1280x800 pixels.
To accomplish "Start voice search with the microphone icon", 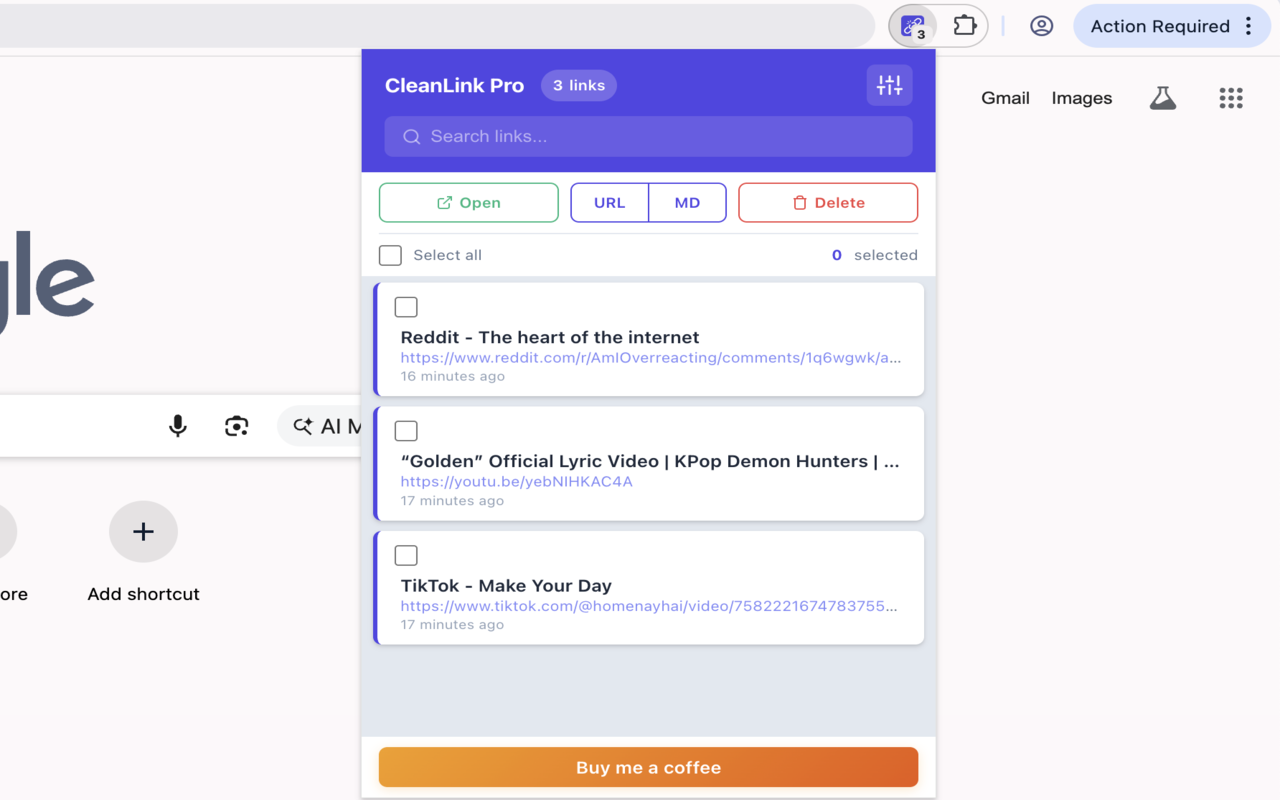I will [178, 425].
